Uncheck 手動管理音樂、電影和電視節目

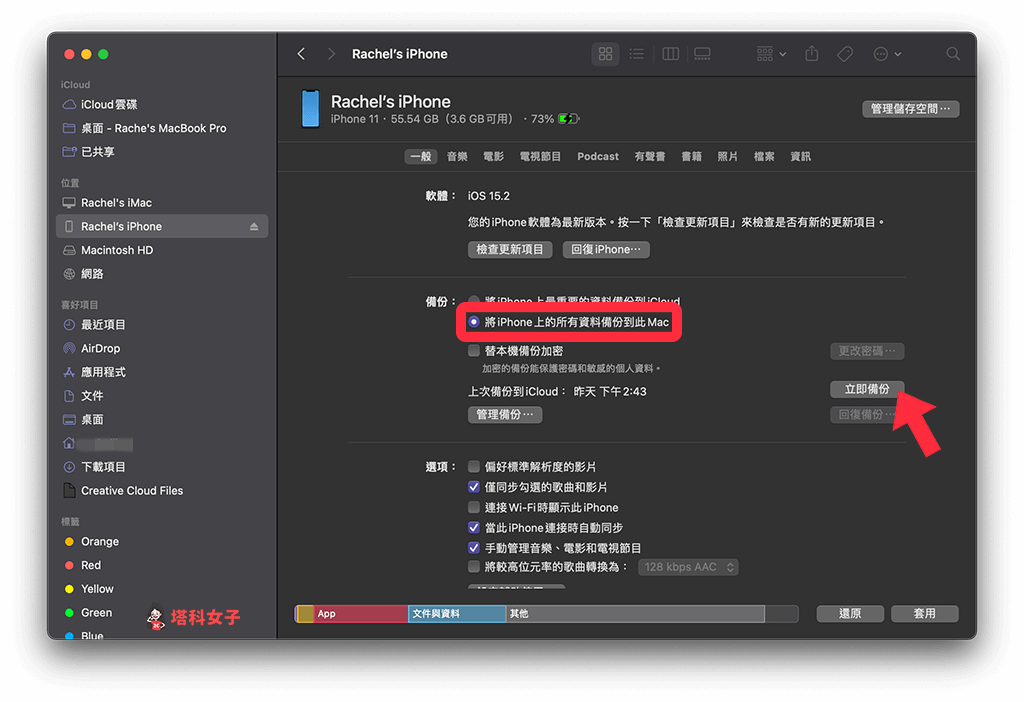pos(474,547)
